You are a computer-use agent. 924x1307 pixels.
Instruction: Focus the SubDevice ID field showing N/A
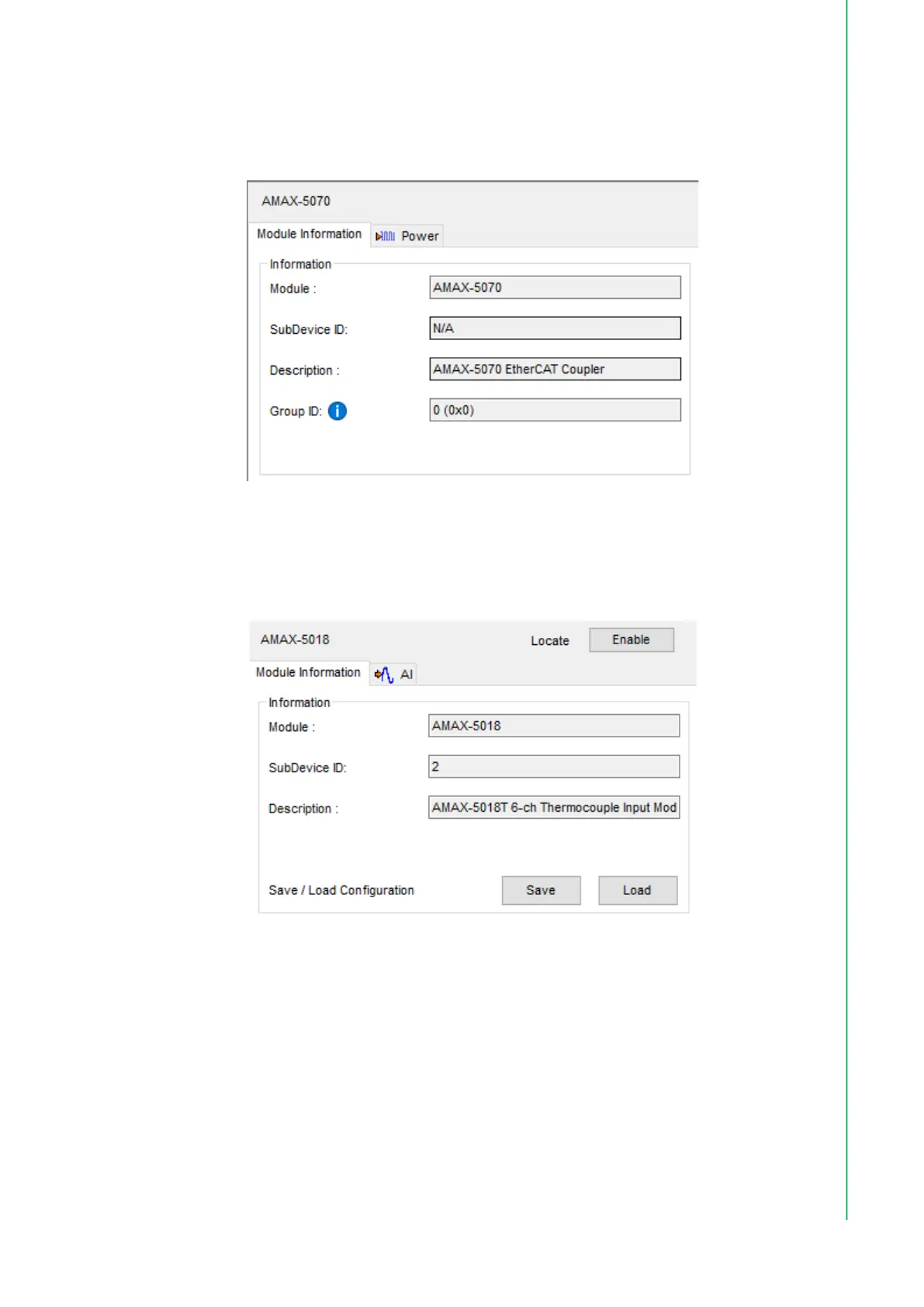tap(555, 328)
